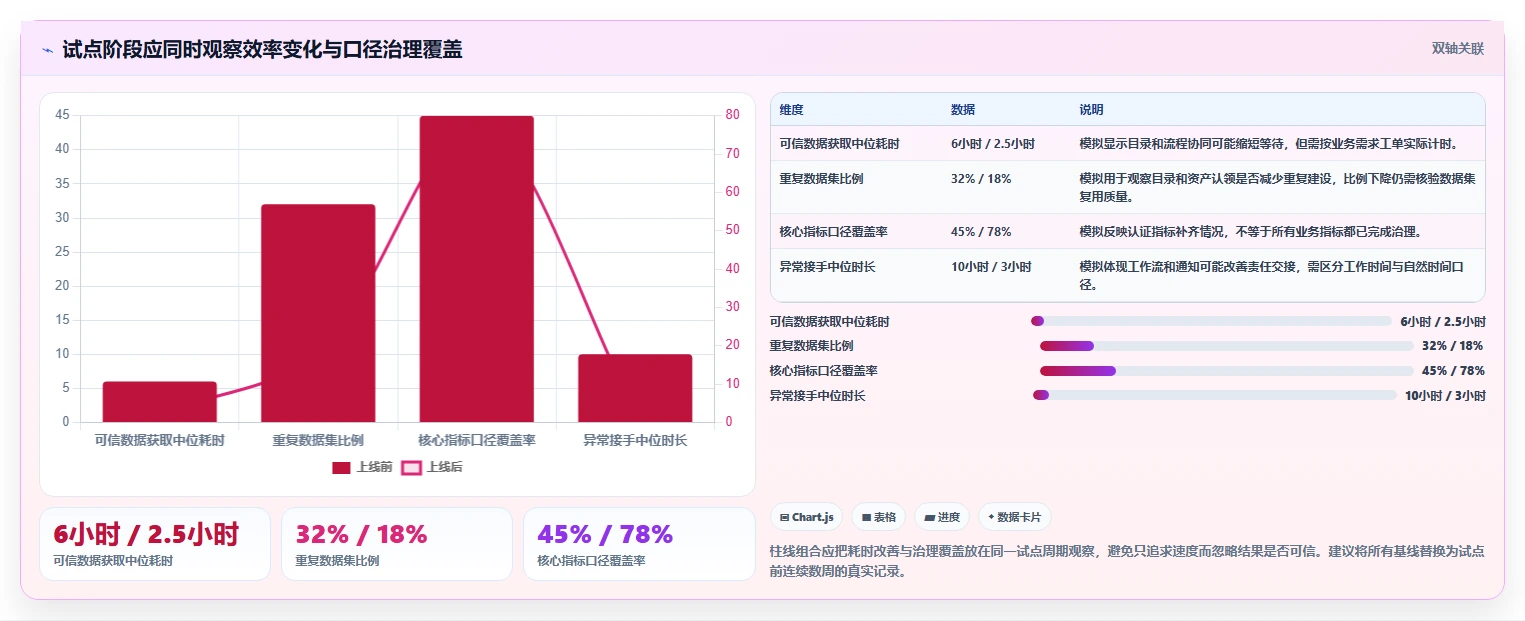Viewport: 1525px width, 621px height.
Task: Click the chart bar for 异常接手中位时长
Action: [635, 388]
